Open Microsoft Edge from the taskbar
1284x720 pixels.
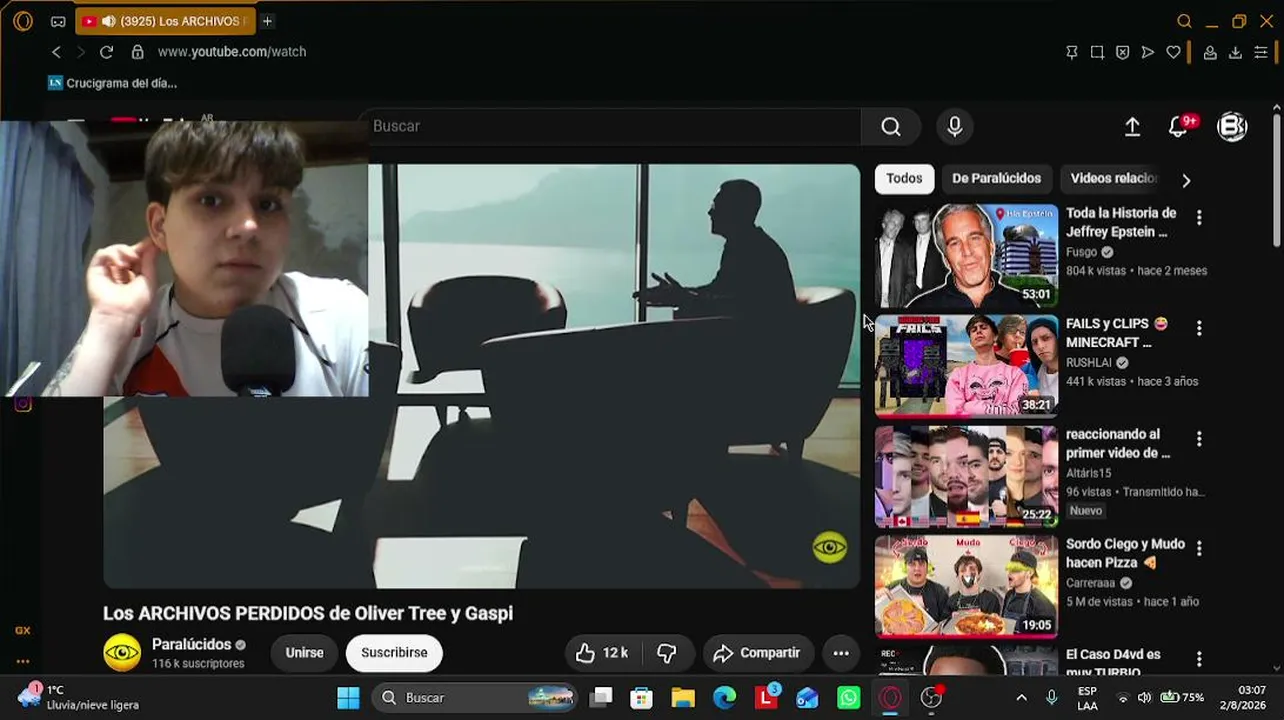point(724,697)
